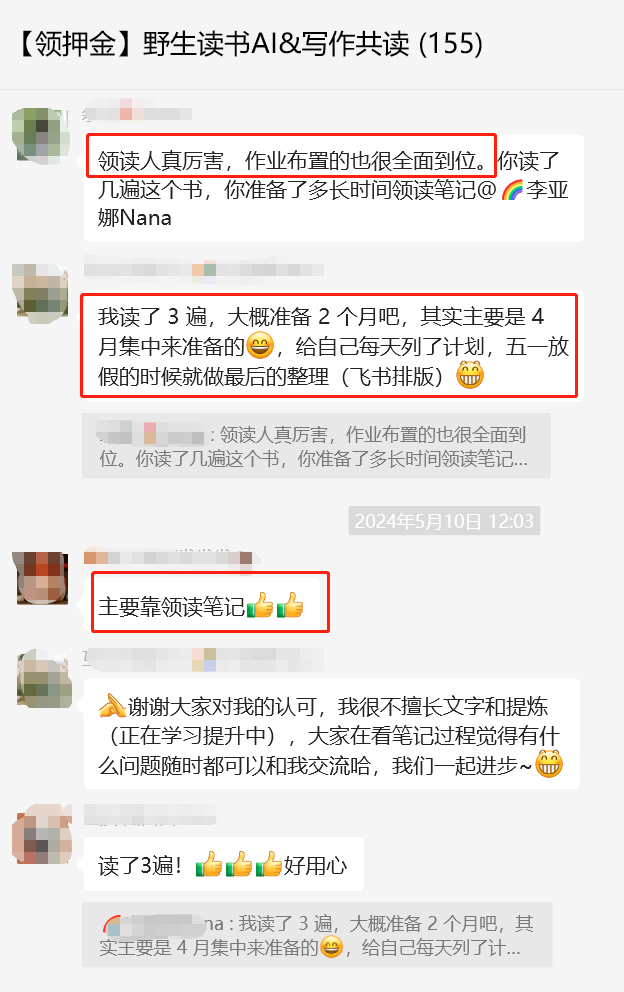Click blurred sender name above 谢谢大家 message
The image size is (624, 992).
click(x=204, y=659)
